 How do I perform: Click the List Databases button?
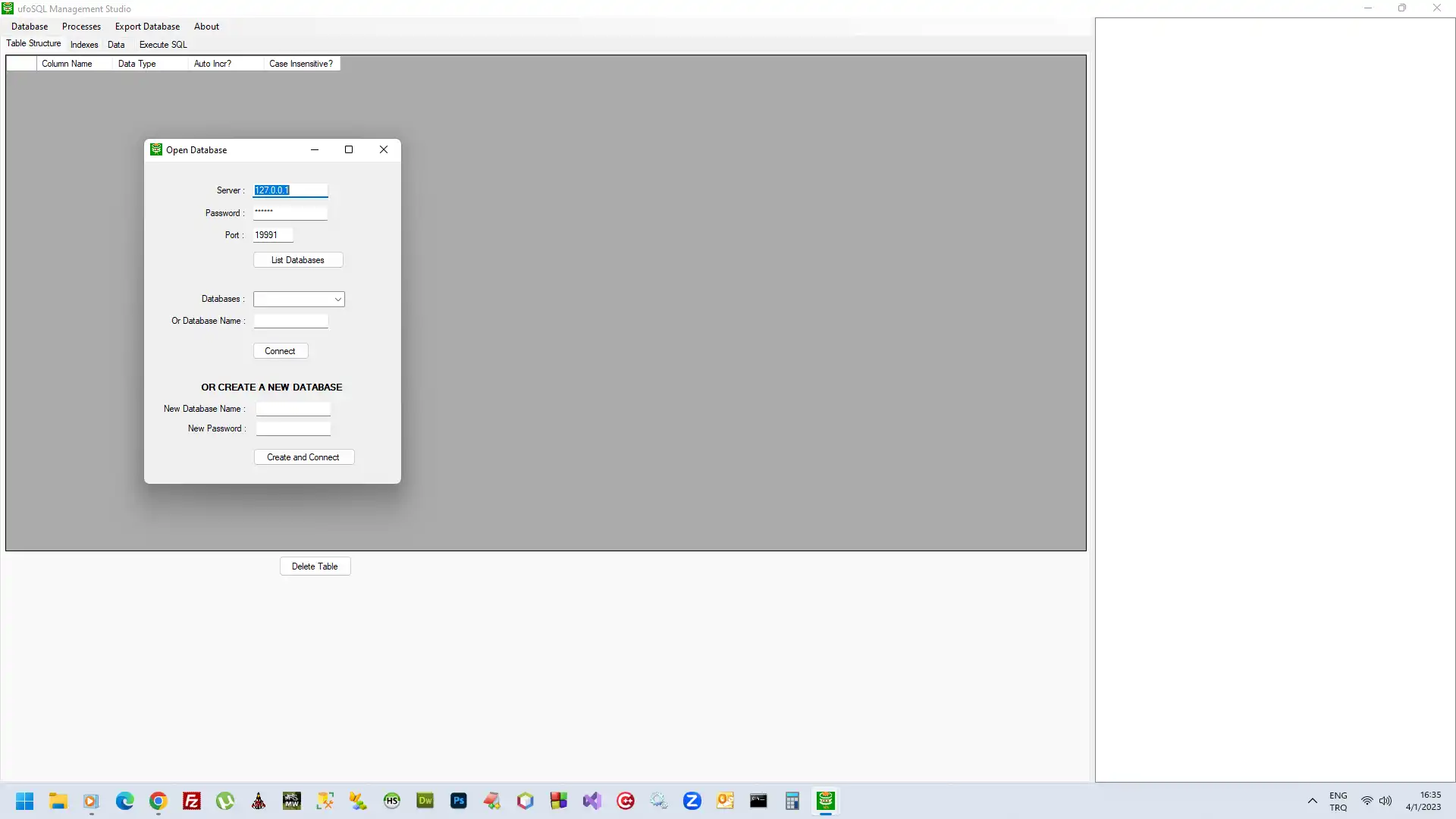pos(298,260)
